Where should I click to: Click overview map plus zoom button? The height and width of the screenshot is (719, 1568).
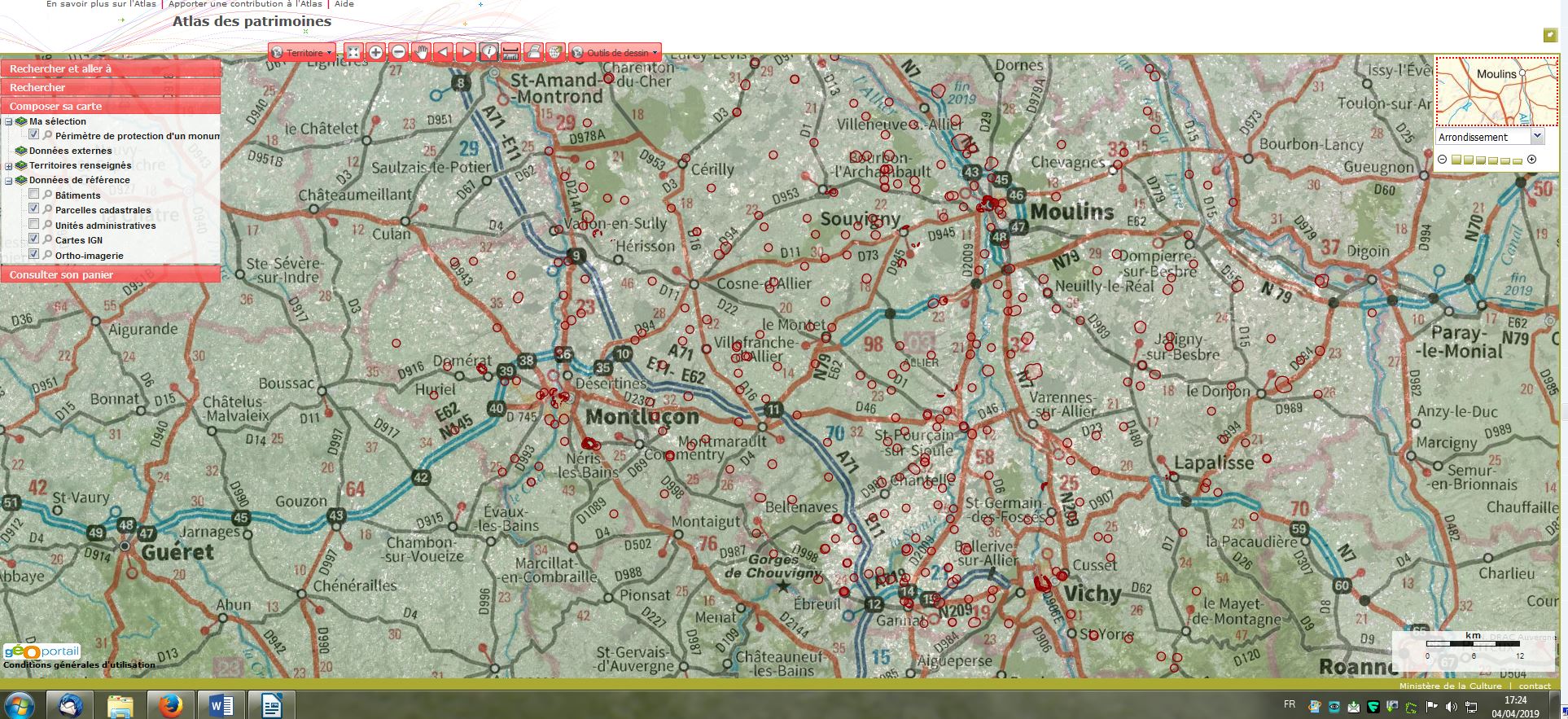pyautogui.click(x=1531, y=159)
